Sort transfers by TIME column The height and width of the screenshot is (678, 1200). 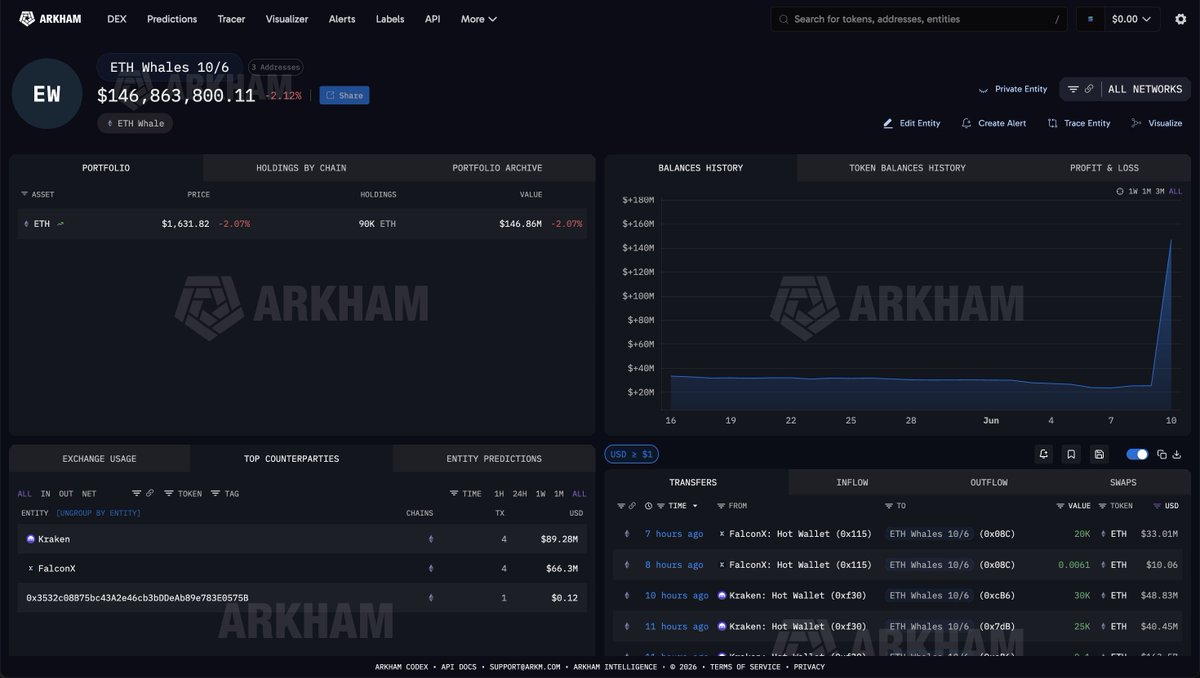tap(677, 506)
